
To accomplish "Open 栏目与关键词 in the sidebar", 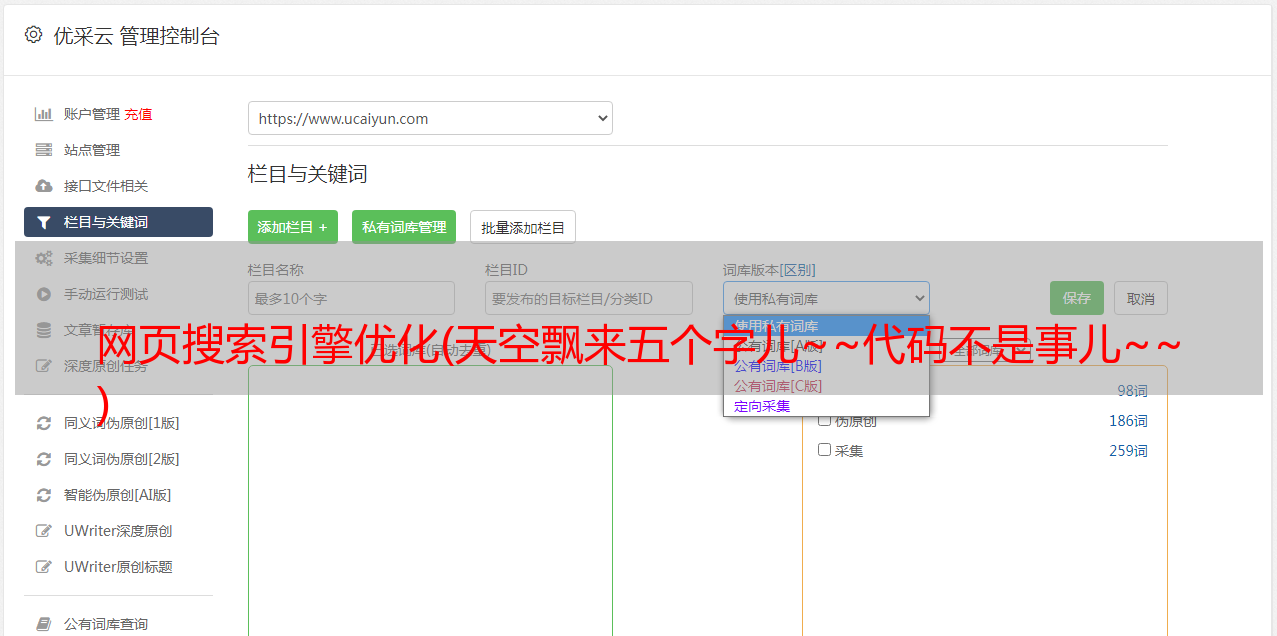I will point(118,222).
